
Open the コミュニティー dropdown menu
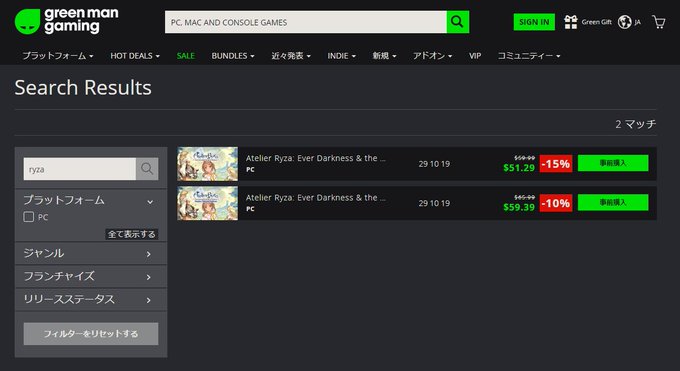click(529, 56)
